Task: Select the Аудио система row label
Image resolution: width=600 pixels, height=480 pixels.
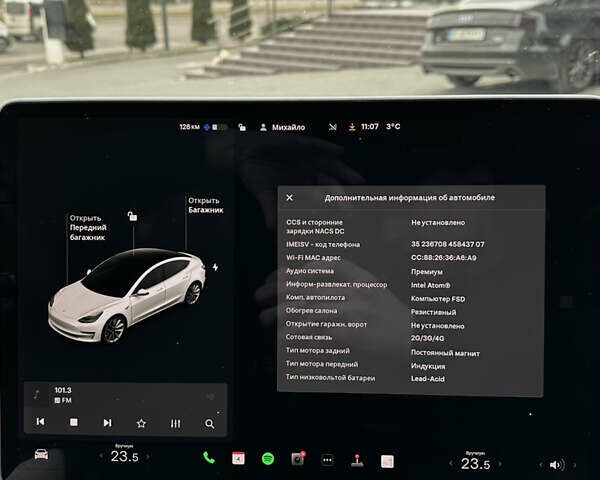Action: click(x=310, y=271)
